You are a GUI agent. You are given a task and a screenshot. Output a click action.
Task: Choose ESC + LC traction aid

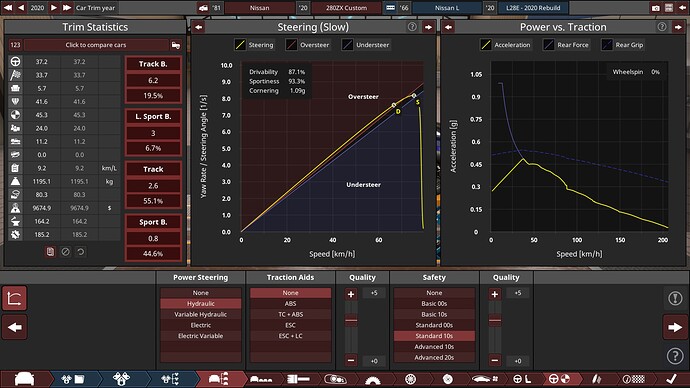290,336
